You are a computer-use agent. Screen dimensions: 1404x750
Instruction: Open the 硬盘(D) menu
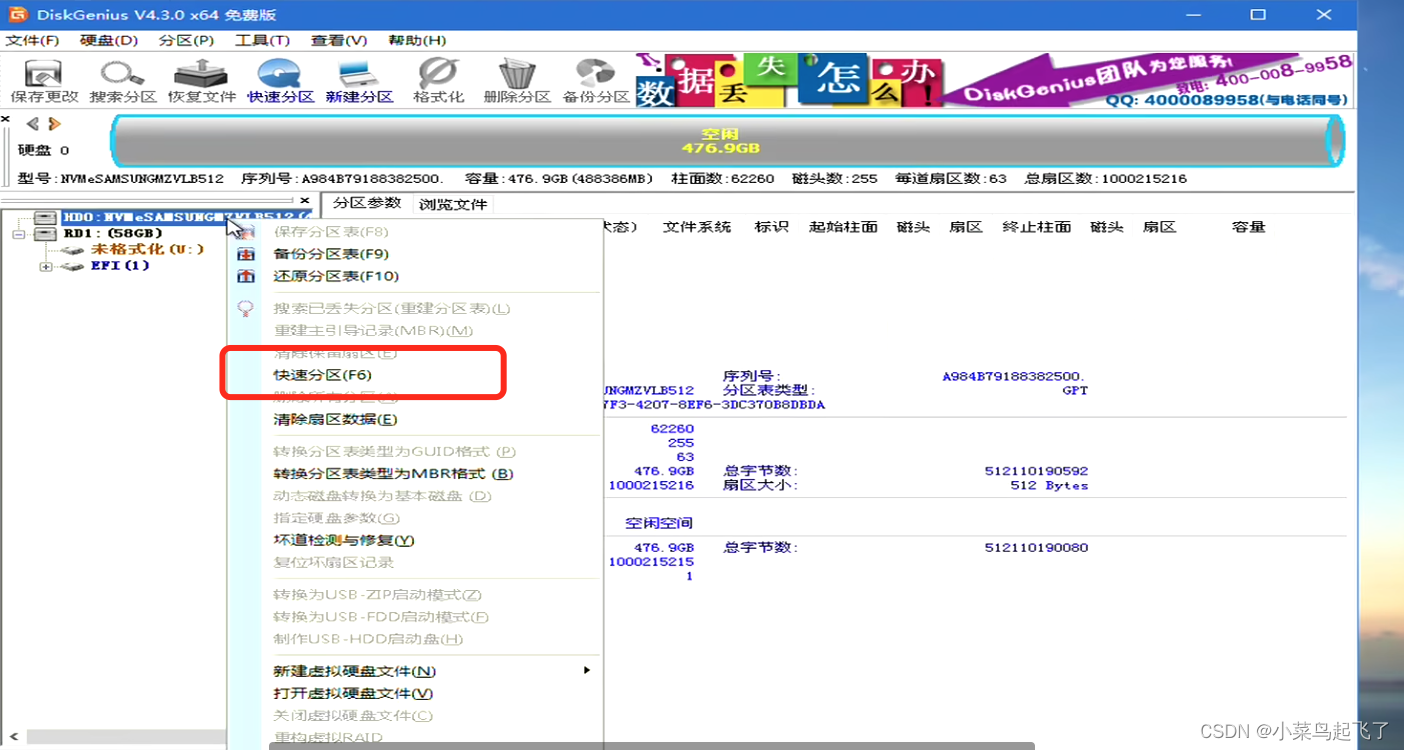coord(109,40)
